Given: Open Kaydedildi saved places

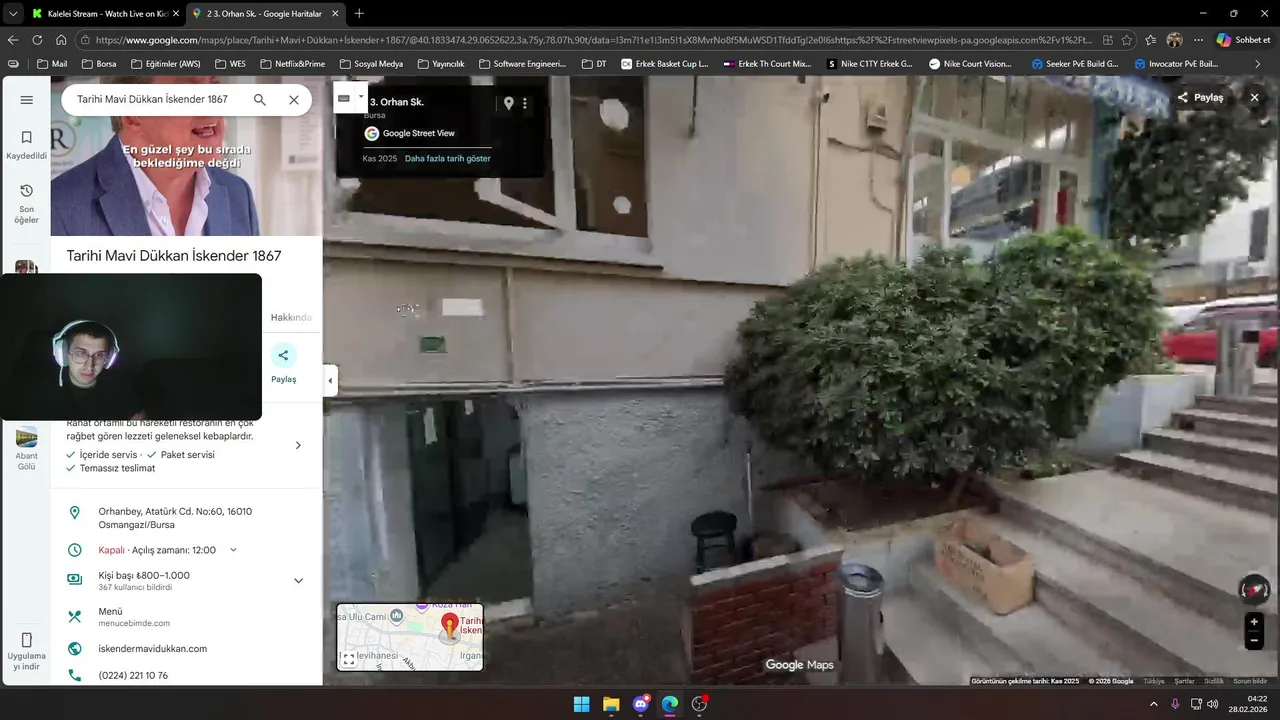Looking at the screenshot, I should click(27, 145).
